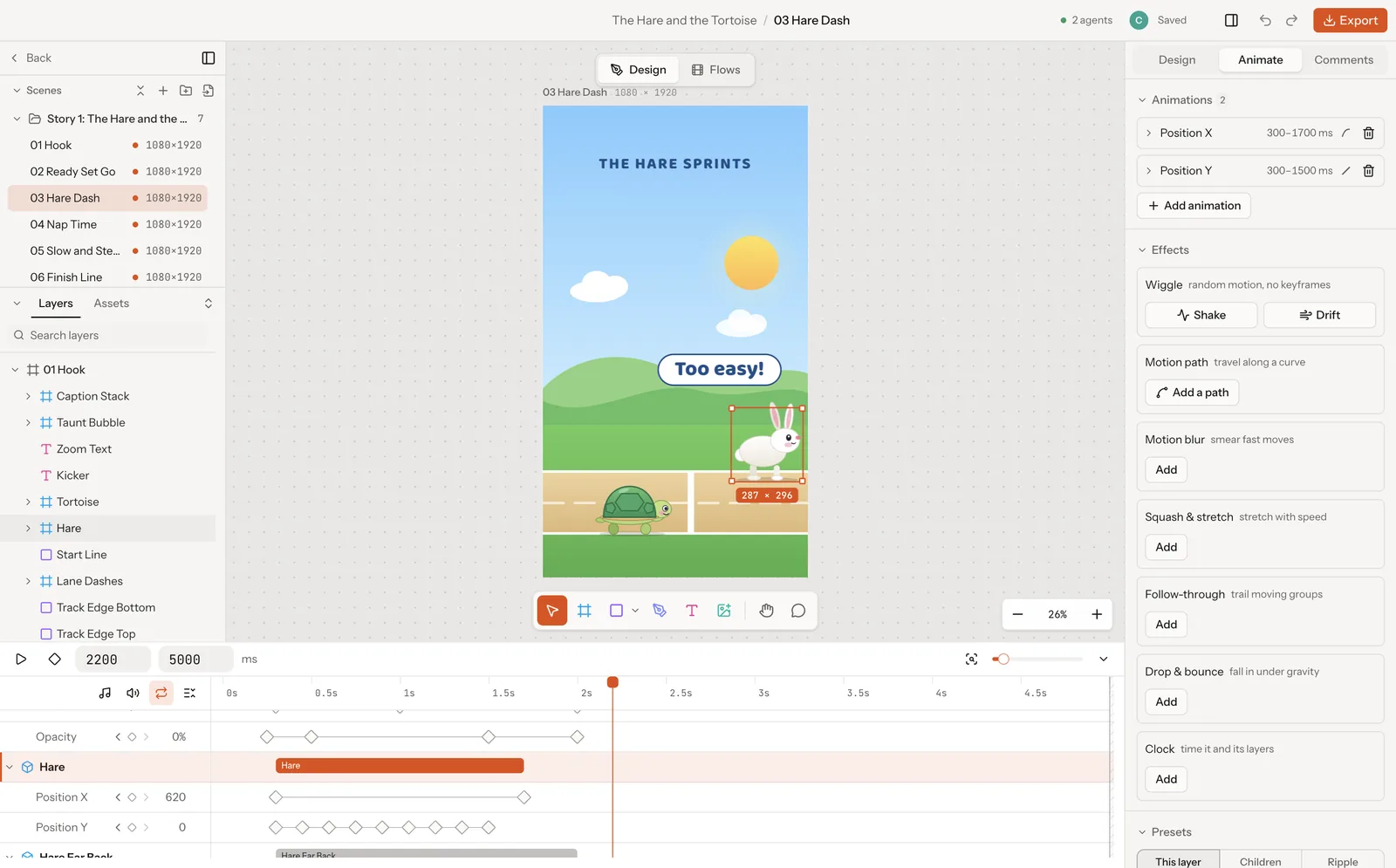Select the Text tool
1396x868 pixels.
pyautogui.click(x=692, y=611)
